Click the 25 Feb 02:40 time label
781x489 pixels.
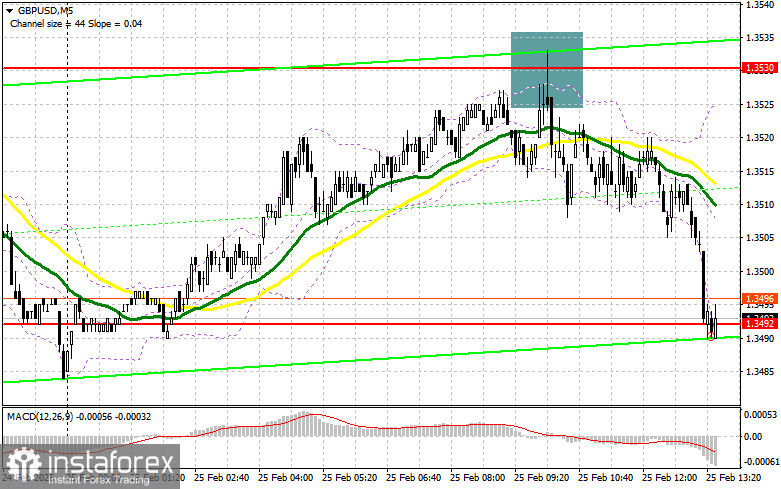tap(222, 478)
